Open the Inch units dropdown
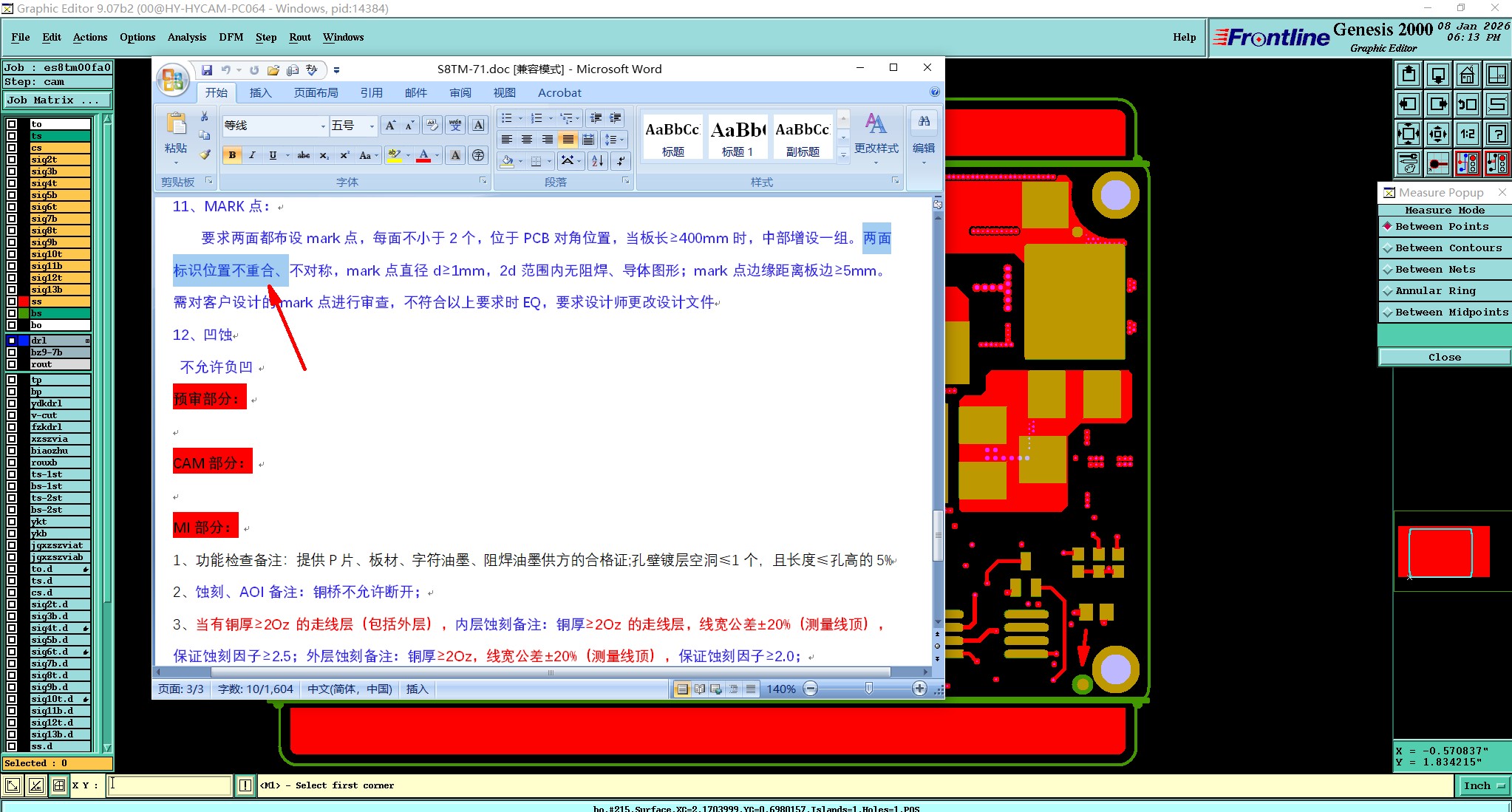The height and width of the screenshot is (812, 1512). coord(1483,785)
